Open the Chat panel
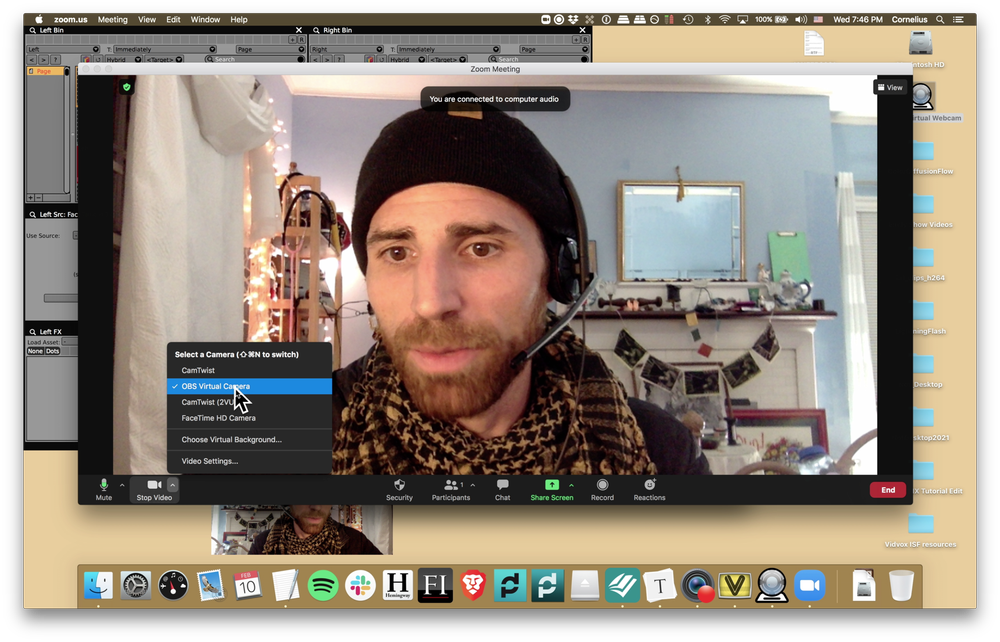 coord(503,490)
